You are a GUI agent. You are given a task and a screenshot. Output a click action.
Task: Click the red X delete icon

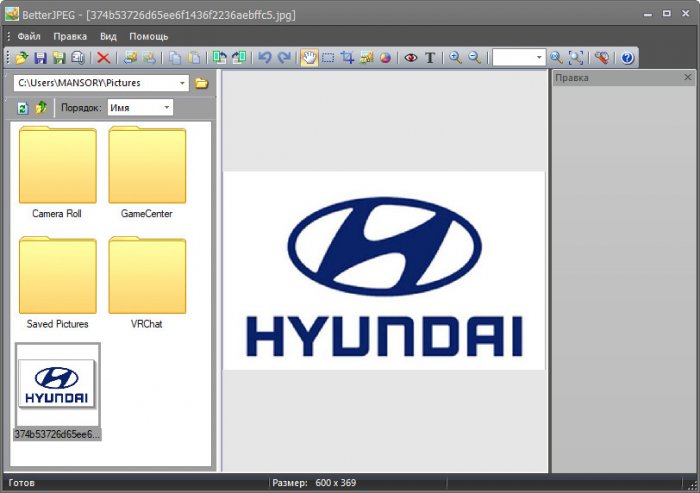(x=103, y=58)
